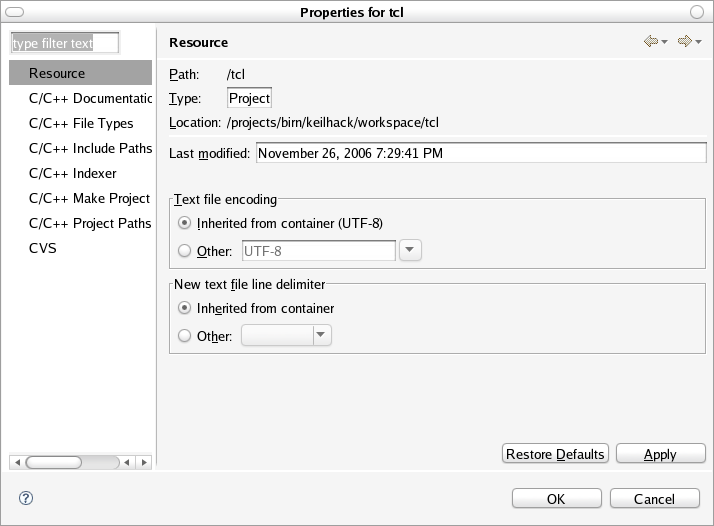This screenshot has width=714, height=526.
Task: Click the window close button in the title bar
Action: [697, 11]
